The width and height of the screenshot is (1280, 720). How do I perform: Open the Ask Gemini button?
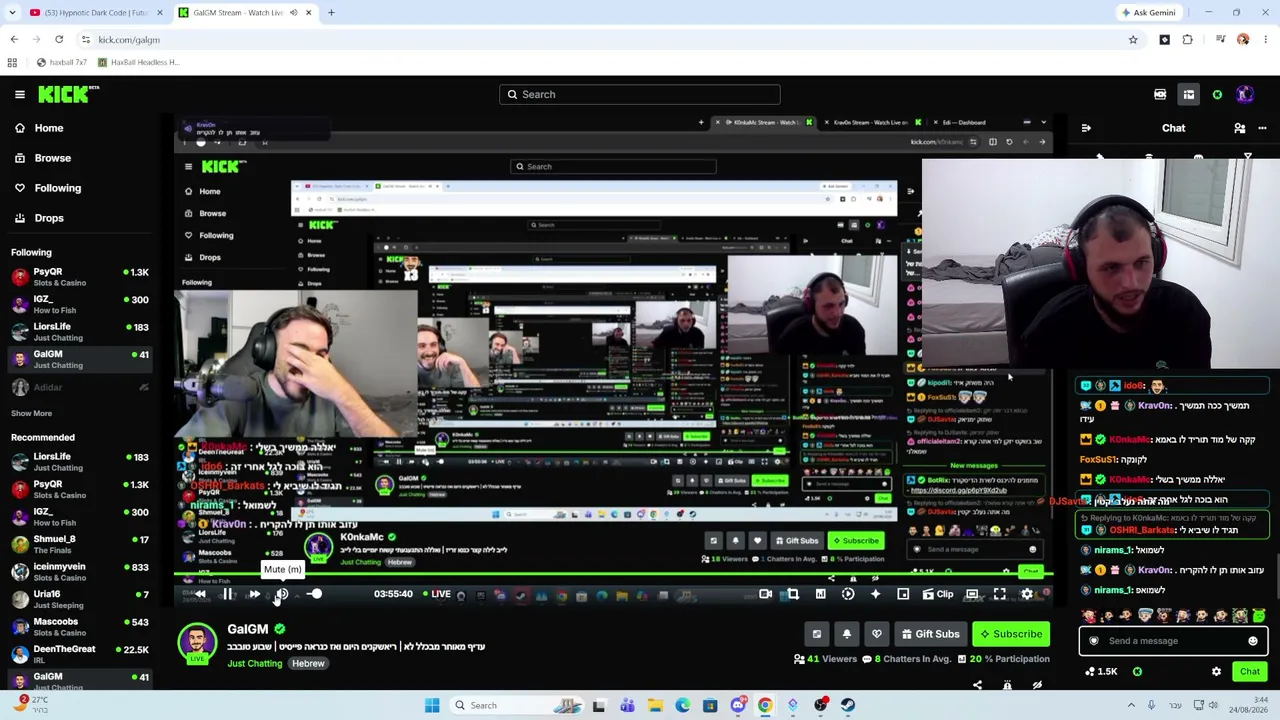click(1149, 13)
